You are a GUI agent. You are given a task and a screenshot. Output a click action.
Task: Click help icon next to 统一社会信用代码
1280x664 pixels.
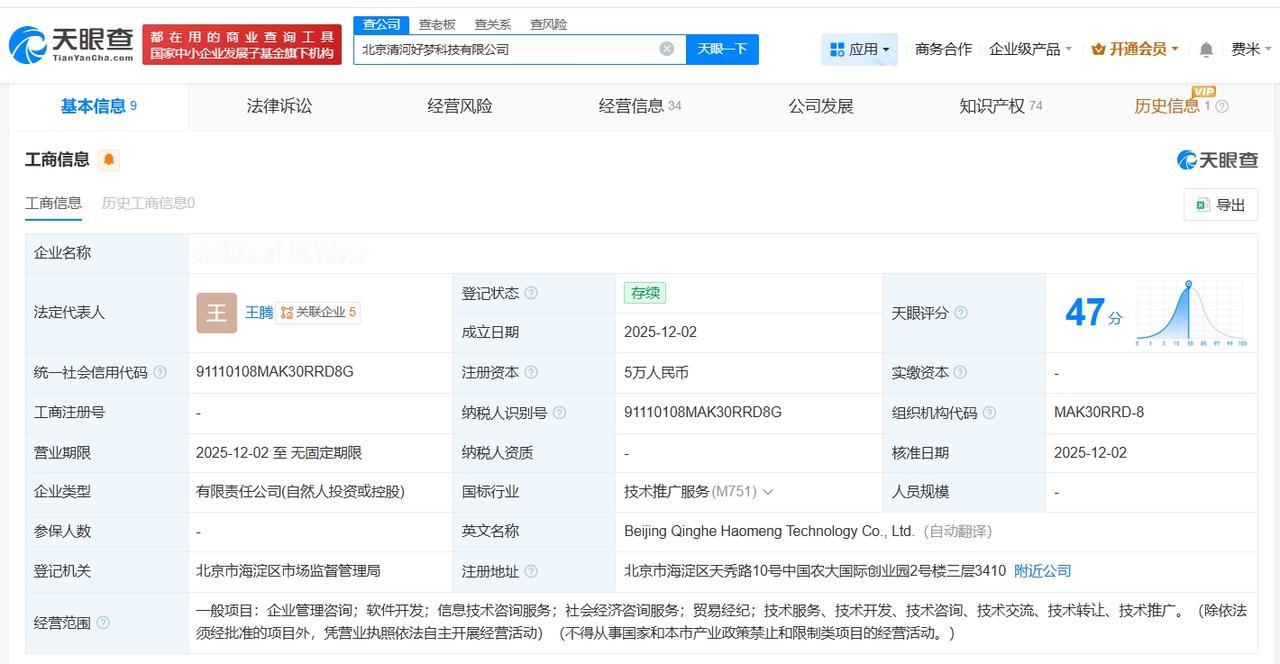pos(160,373)
